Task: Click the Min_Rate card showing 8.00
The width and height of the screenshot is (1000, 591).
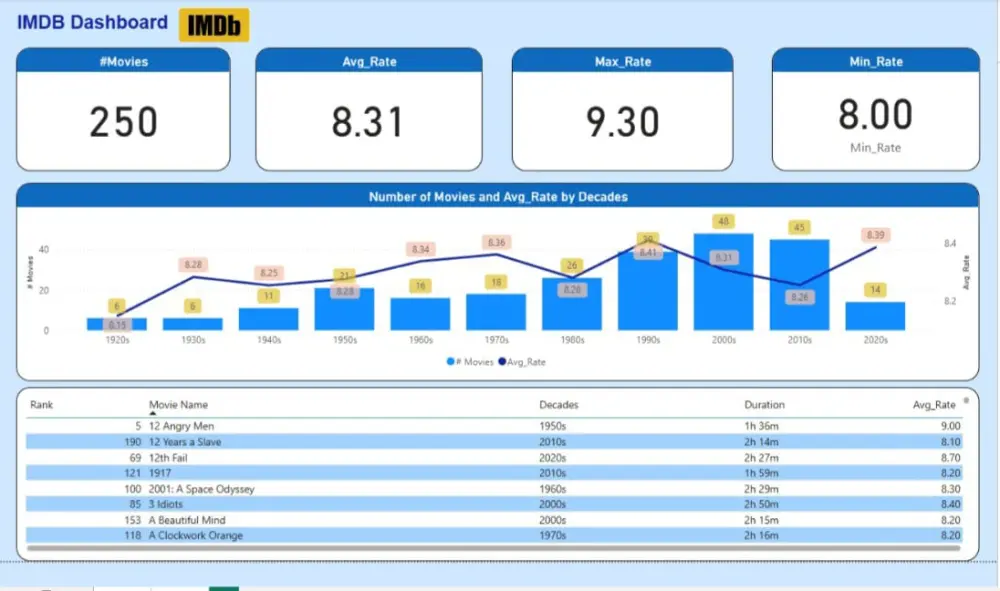Action: pos(876,108)
